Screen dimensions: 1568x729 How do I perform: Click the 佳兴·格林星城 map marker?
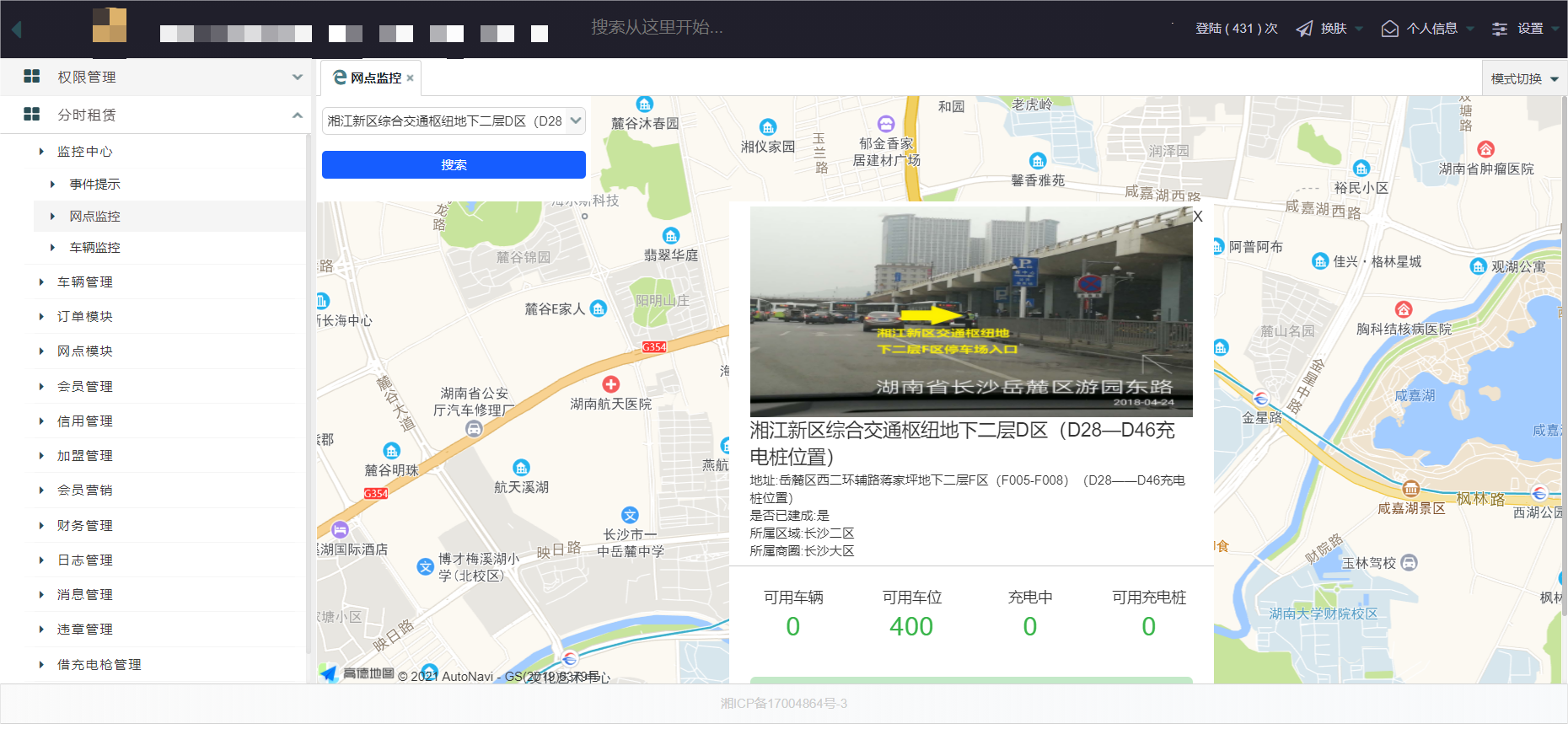[1321, 261]
